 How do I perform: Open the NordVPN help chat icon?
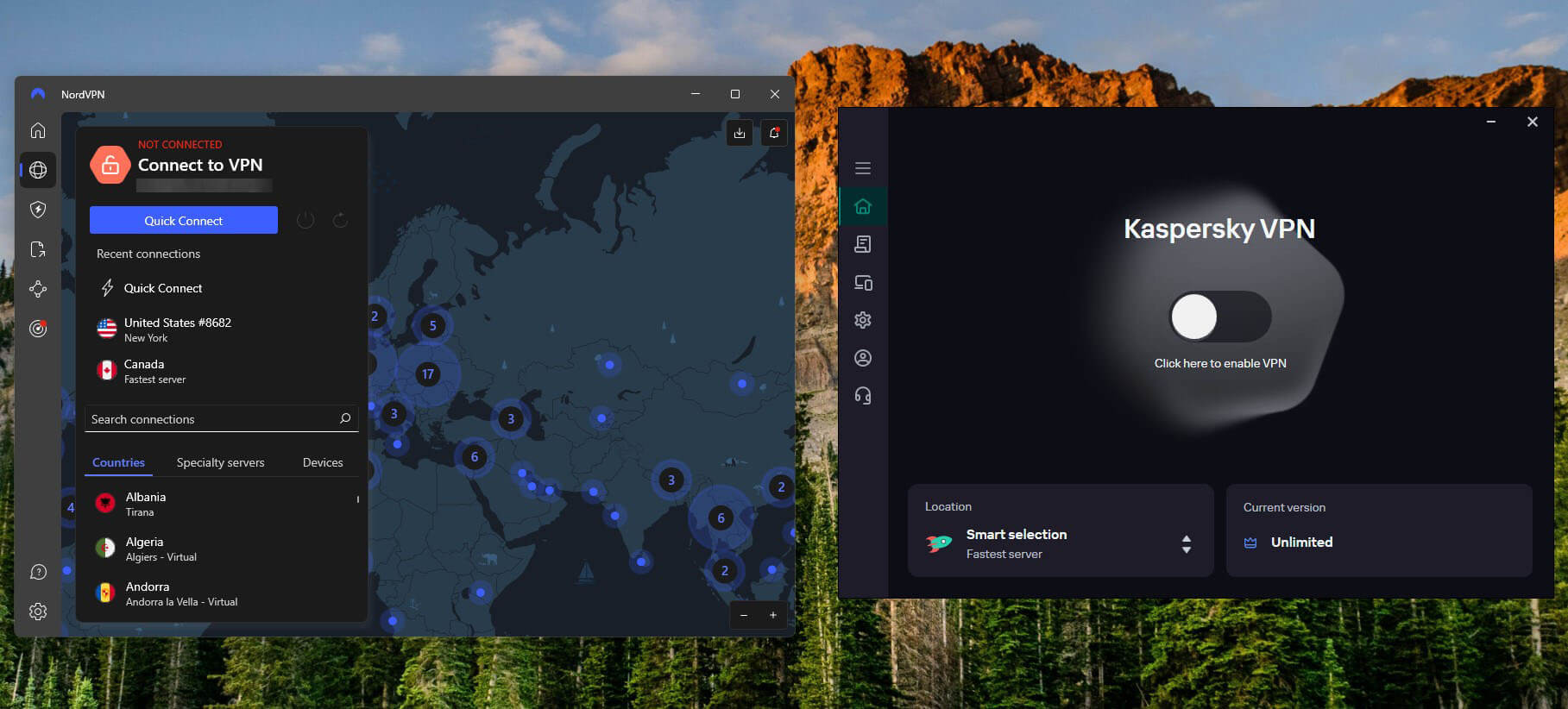point(38,572)
